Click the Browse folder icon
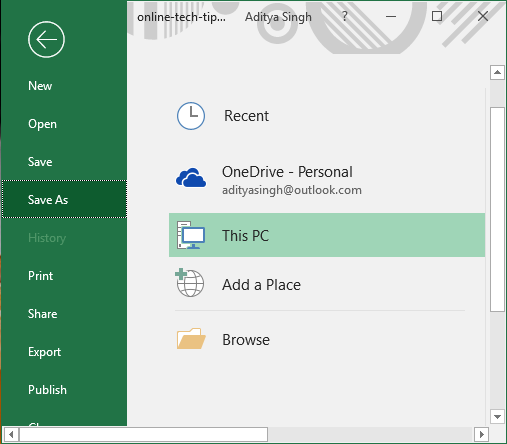Viewport: 507px width, 444px height. pyautogui.click(x=191, y=338)
